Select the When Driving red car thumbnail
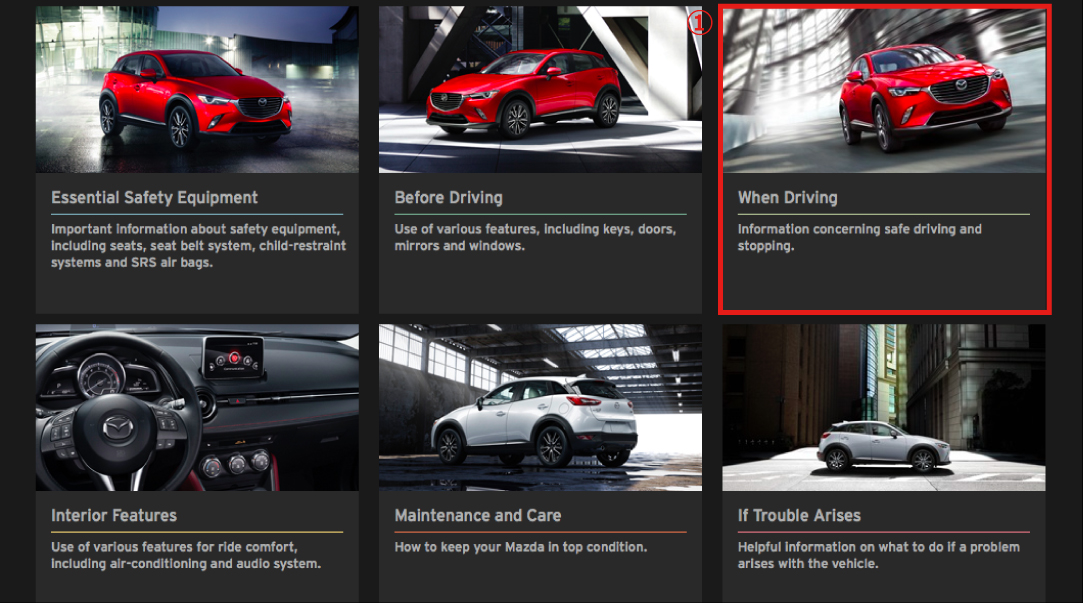The image size is (1083, 603). [x=884, y=90]
